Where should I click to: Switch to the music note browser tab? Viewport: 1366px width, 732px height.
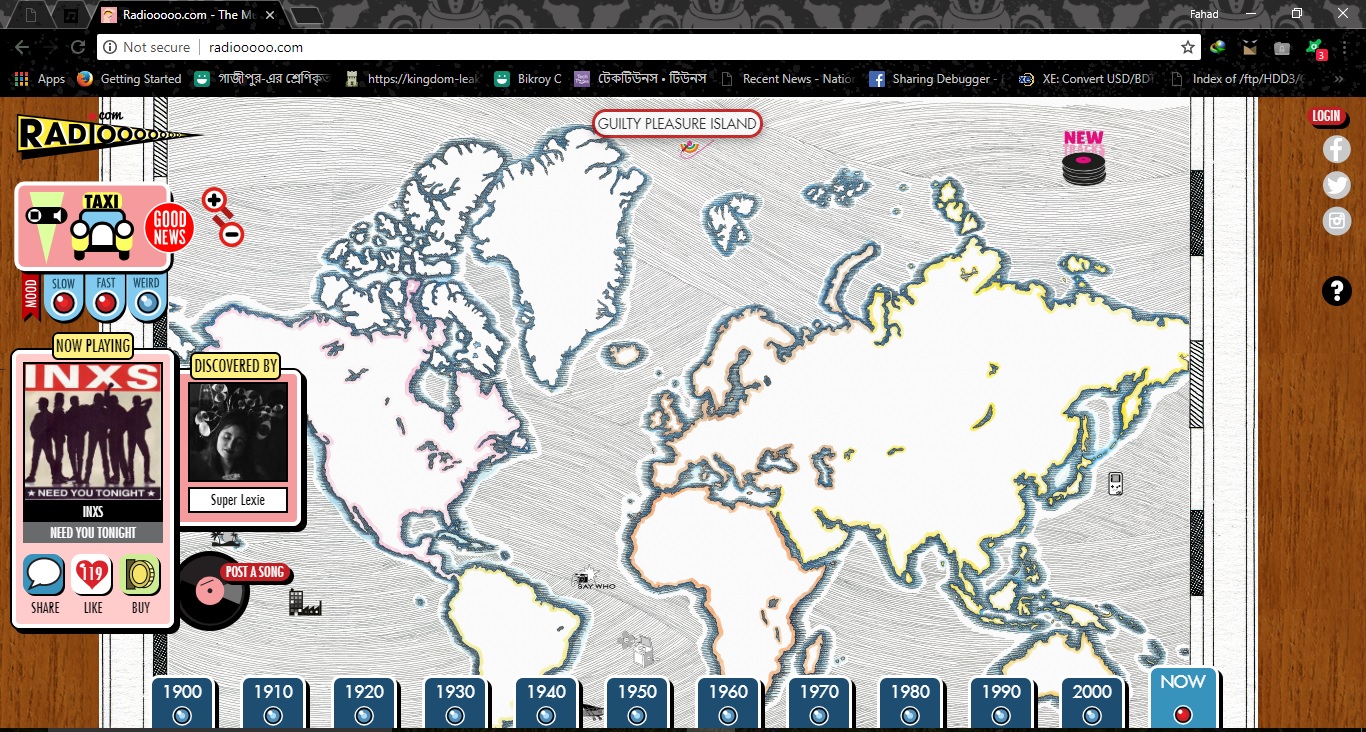click(70, 15)
